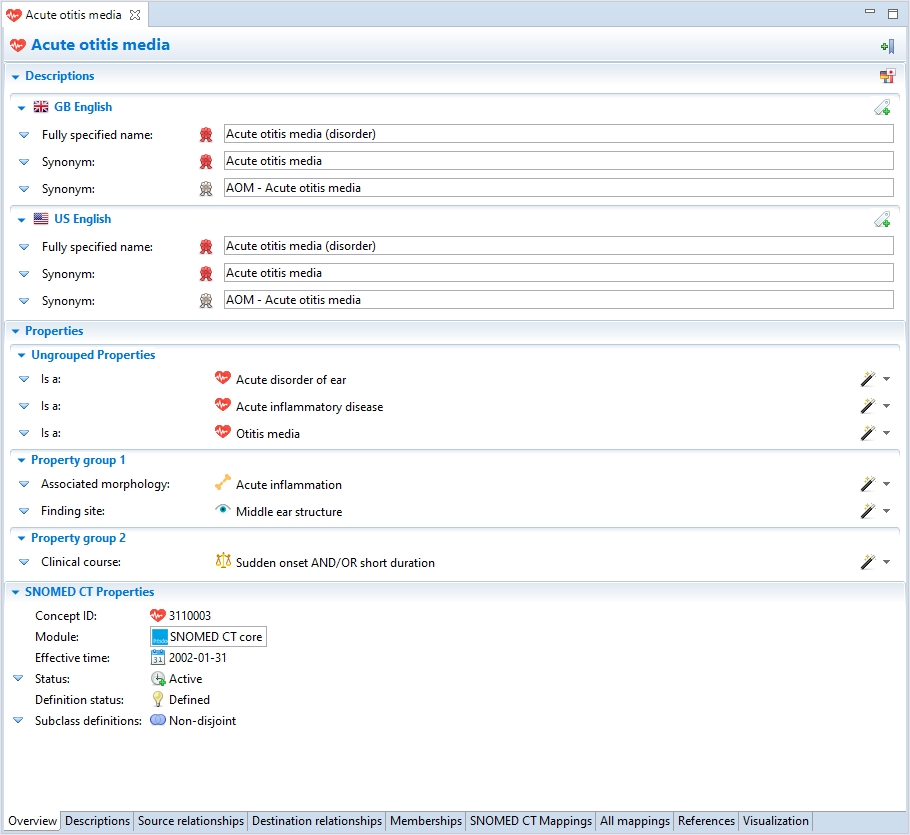
Task: Click the add bookmark icon beside the title
Action: (x=886, y=46)
